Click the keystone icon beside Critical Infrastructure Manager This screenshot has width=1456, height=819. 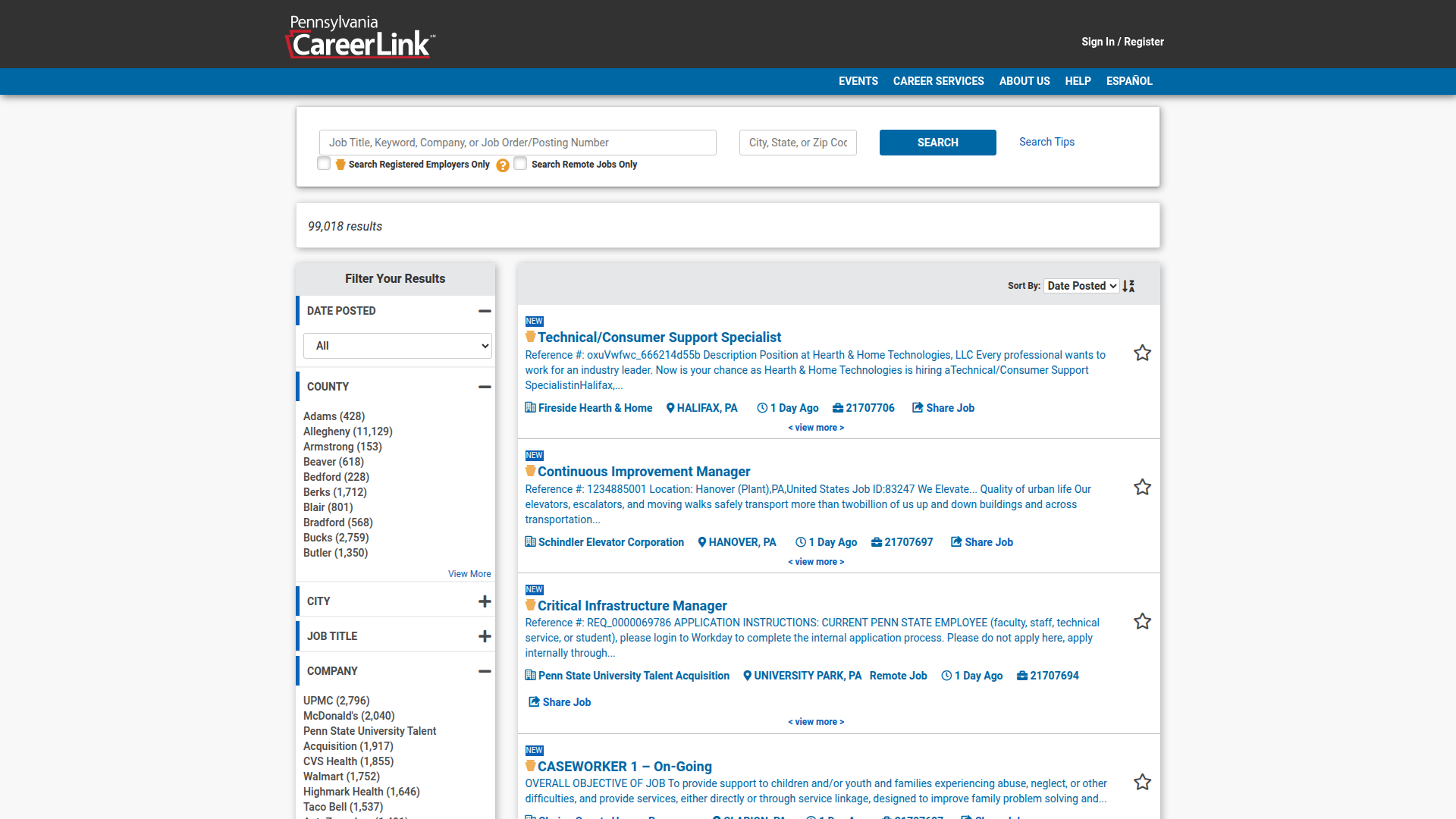click(x=531, y=605)
